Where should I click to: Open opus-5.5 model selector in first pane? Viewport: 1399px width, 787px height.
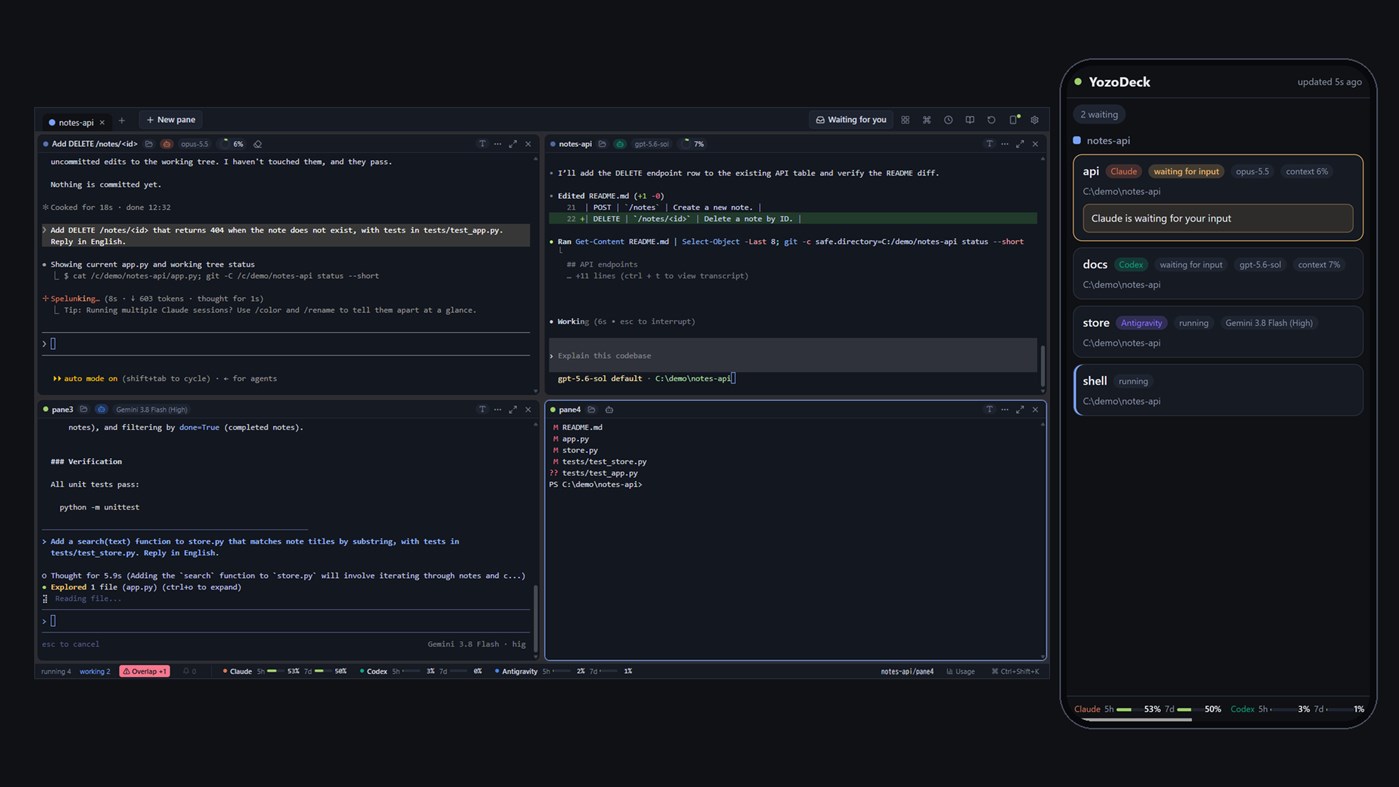pyautogui.click(x=195, y=144)
